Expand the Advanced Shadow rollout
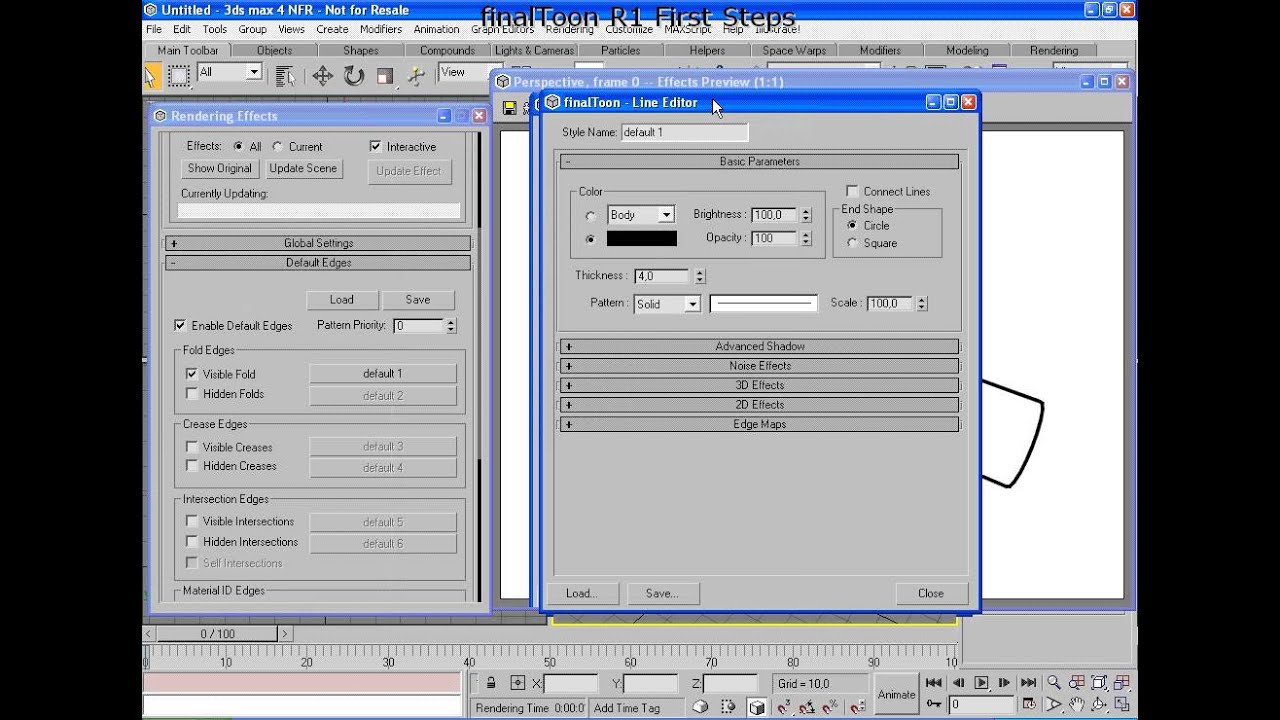The height and width of the screenshot is (720, 1280). click(759, 346)
